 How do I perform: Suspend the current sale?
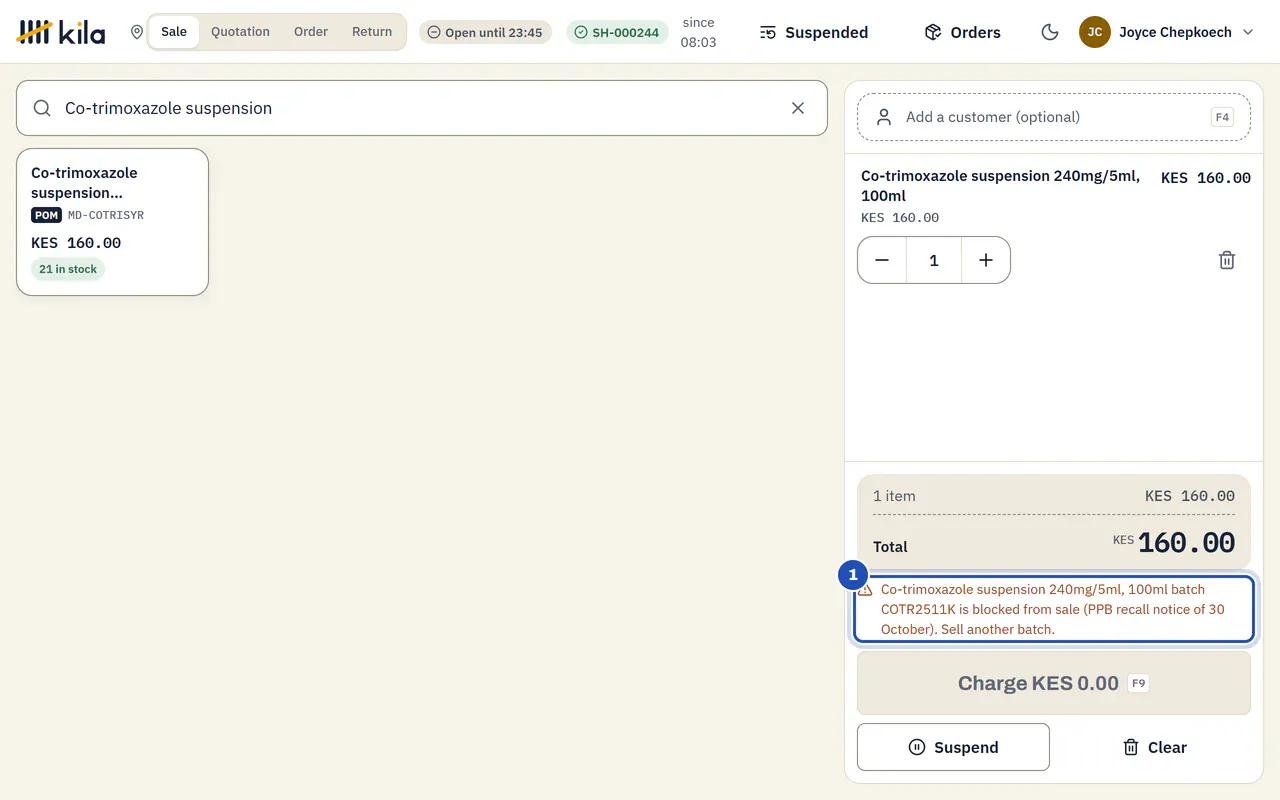(953, 747)
